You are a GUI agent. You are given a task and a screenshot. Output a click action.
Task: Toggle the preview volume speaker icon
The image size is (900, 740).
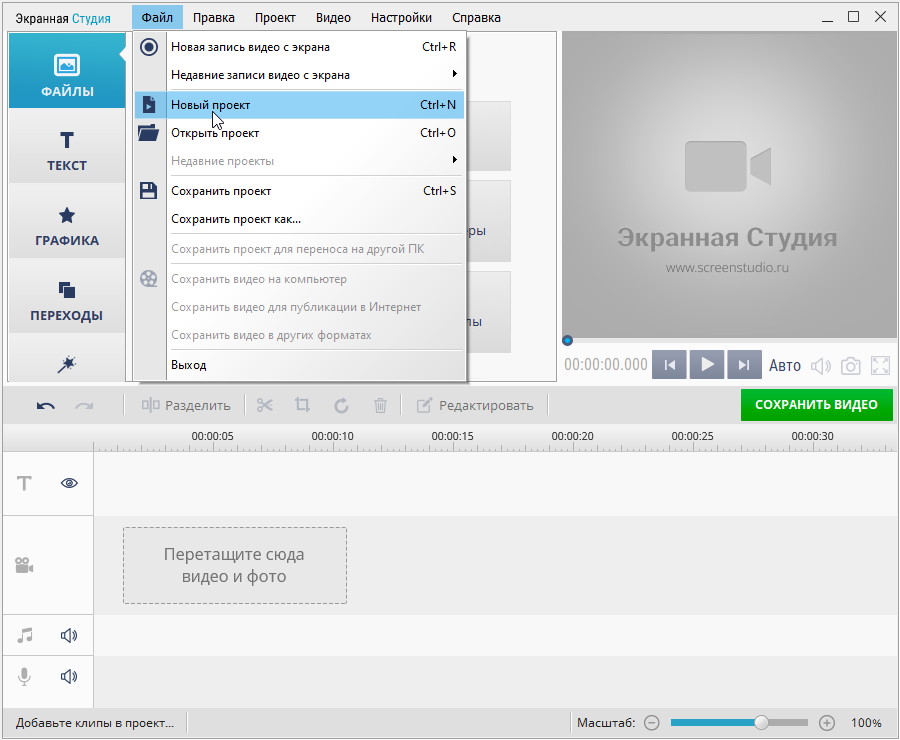(x=821, y=366)
